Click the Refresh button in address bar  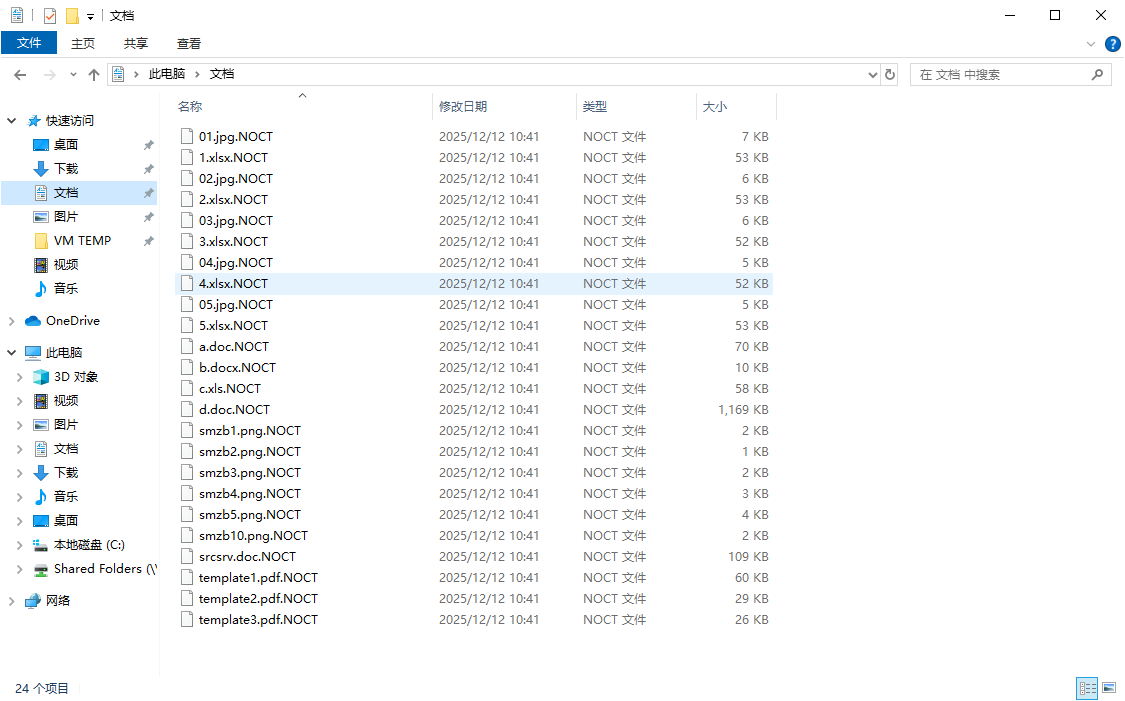point(890,75)
